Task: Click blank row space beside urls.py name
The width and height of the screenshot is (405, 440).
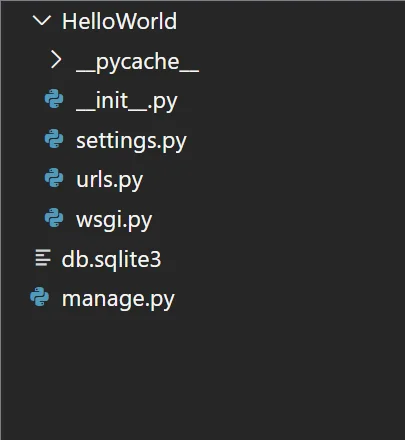Action: pyautogui.click(x=273, y=179)
